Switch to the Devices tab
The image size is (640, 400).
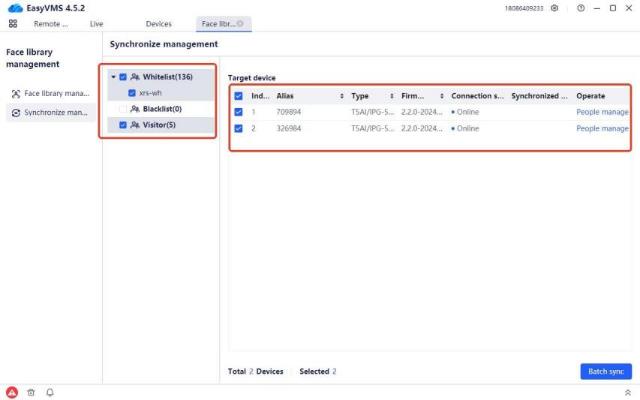coord(158,23)
